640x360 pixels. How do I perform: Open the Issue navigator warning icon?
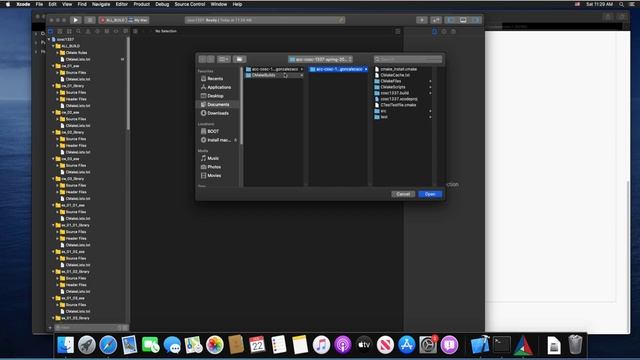pos(88,31)
